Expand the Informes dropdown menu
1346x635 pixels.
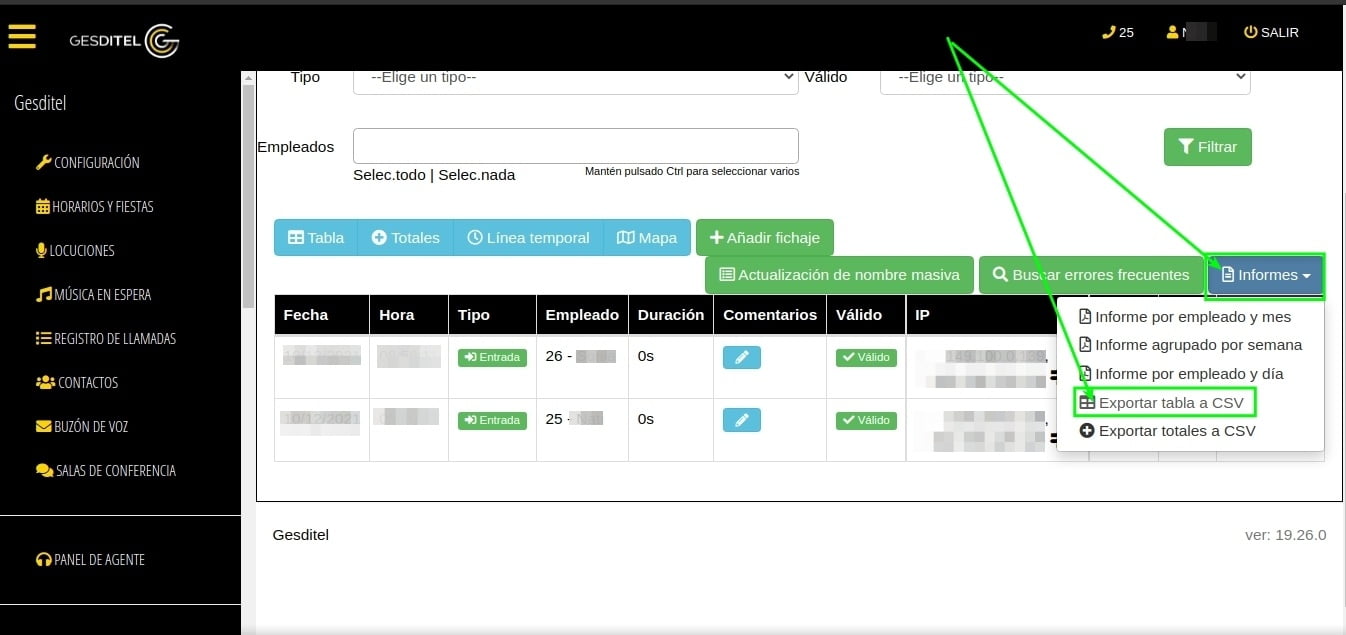[1265, 274]
